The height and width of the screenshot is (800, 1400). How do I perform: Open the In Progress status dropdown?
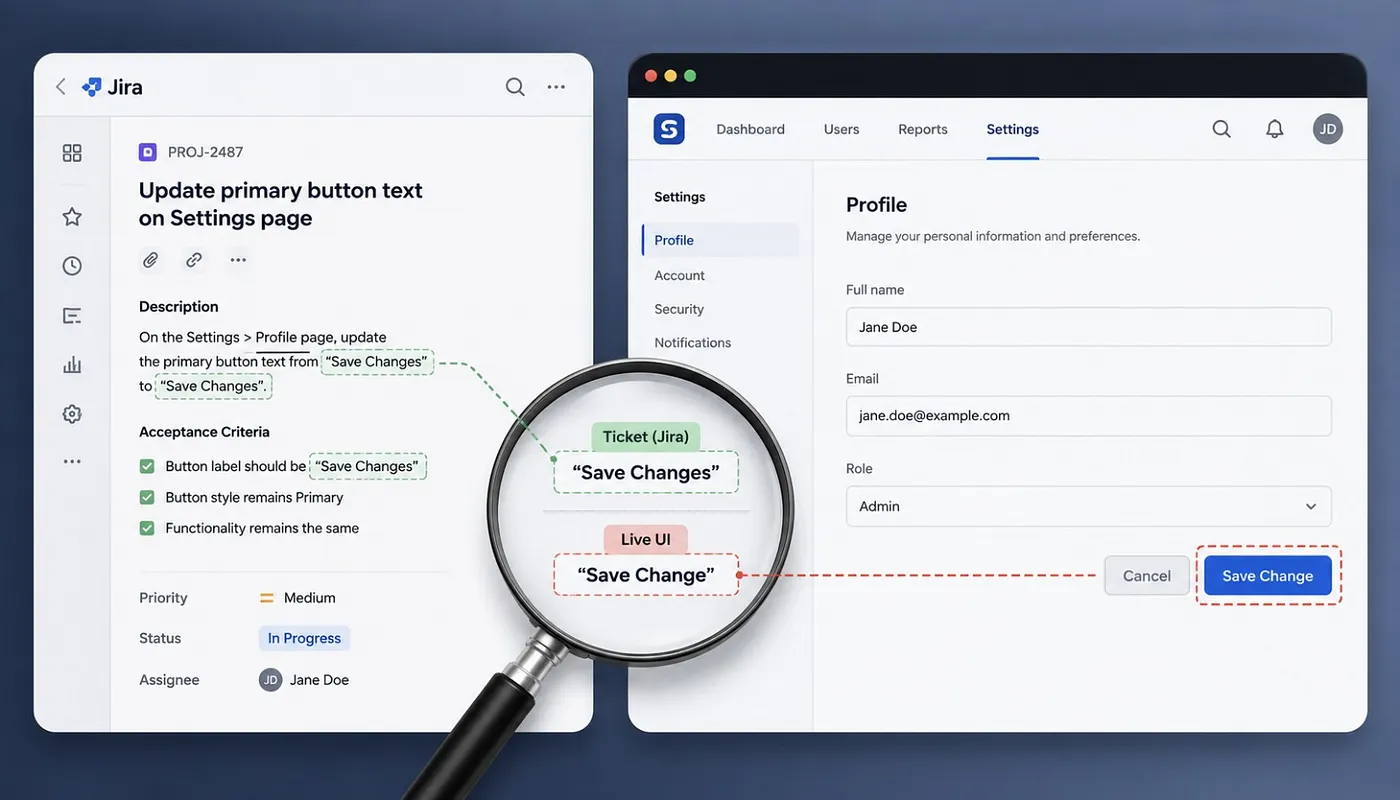point(304,638)
